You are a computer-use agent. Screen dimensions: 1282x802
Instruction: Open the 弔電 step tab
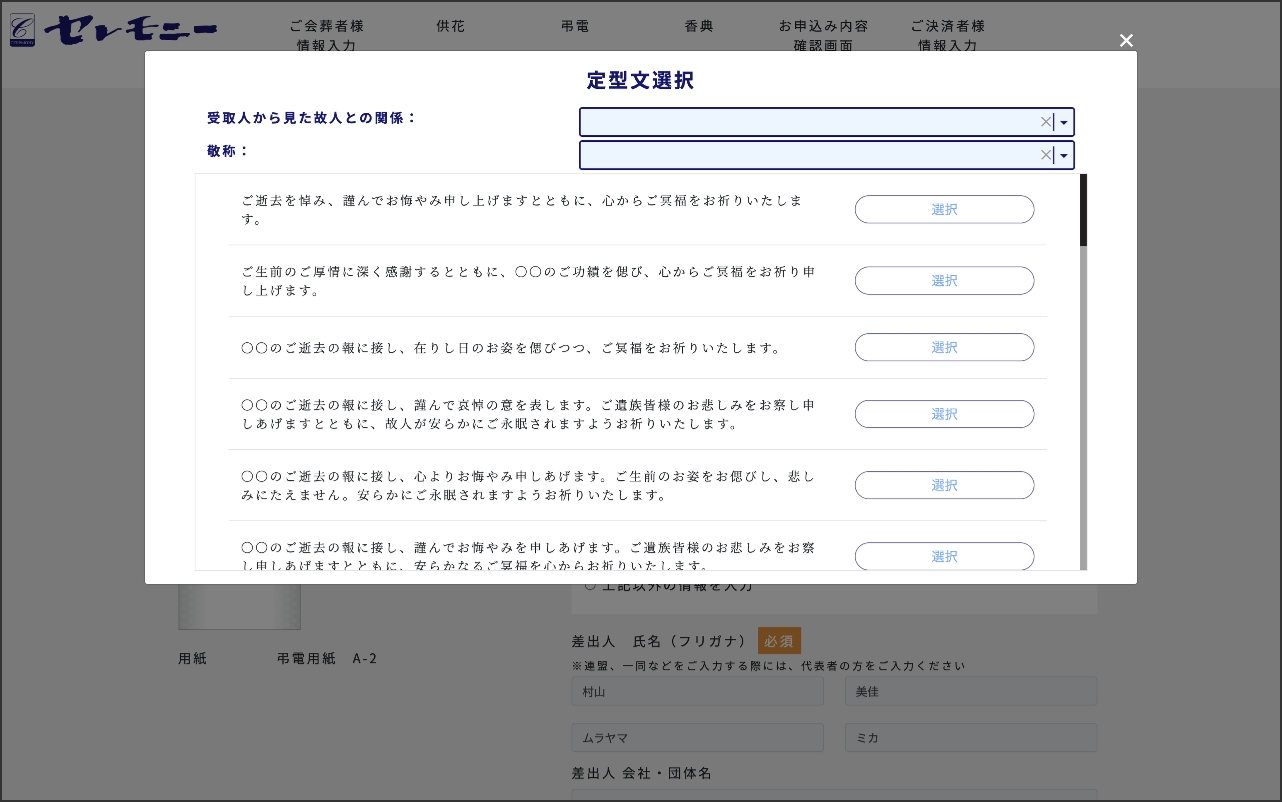575,27
